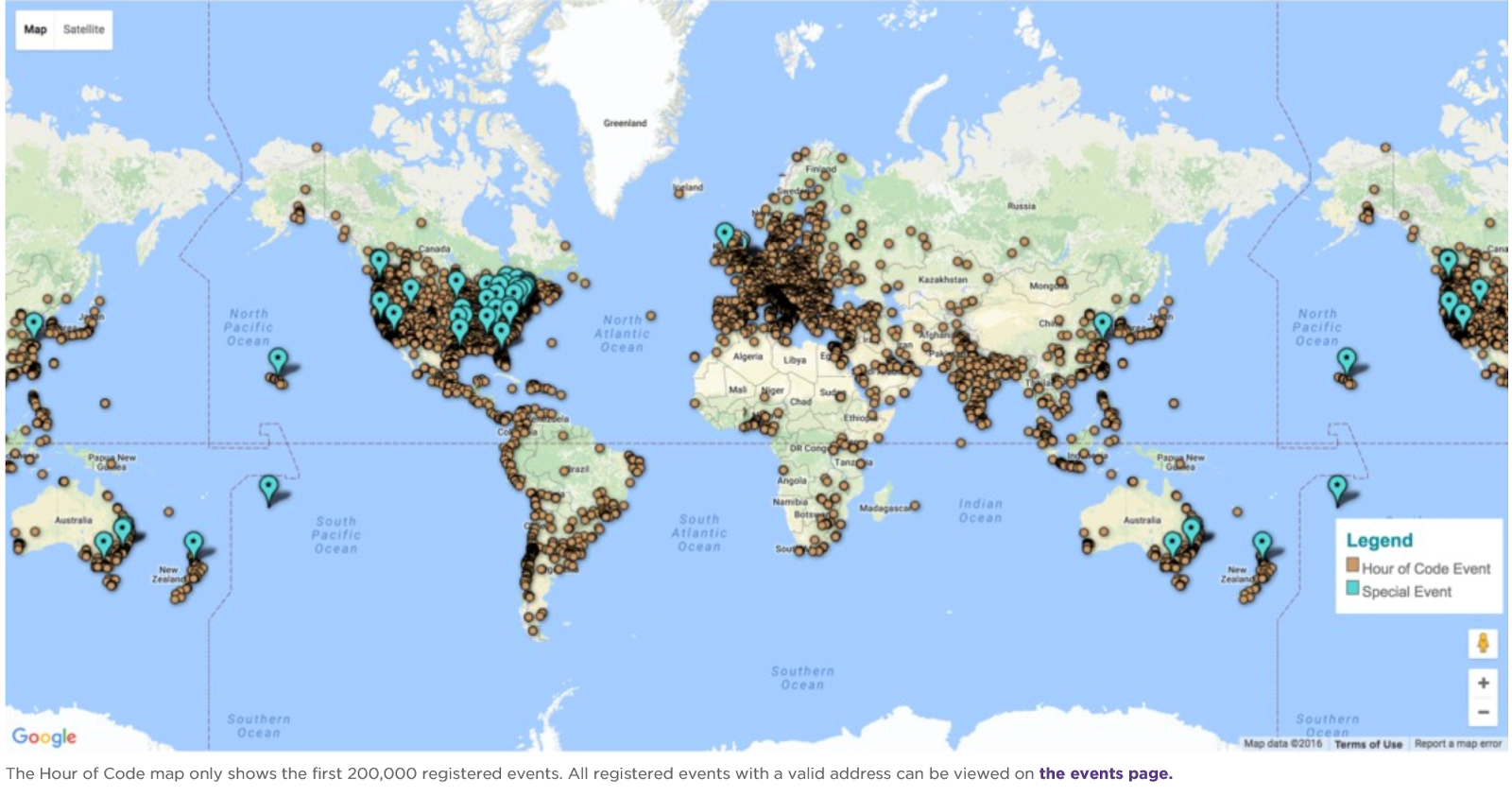Viewport: 1512px width, 797px height.
Task: Click the Russia map label
Action: coord(1022,205)
